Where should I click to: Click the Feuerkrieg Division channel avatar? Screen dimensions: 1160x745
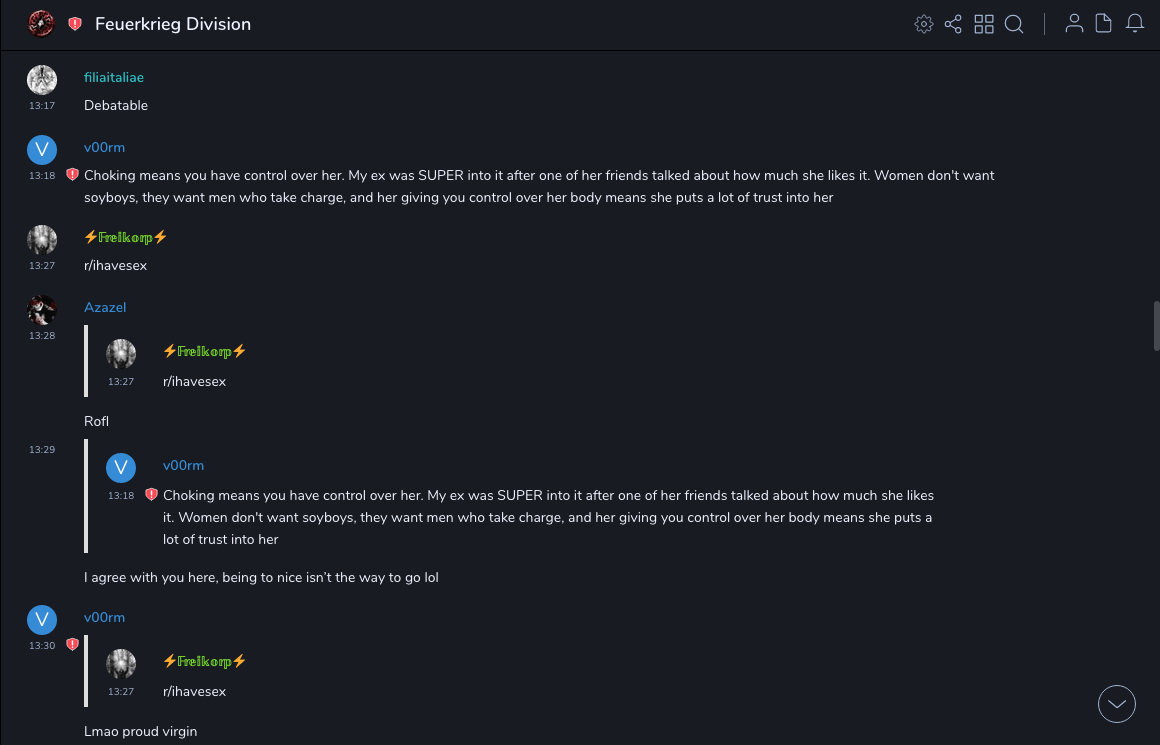(41, 24)
